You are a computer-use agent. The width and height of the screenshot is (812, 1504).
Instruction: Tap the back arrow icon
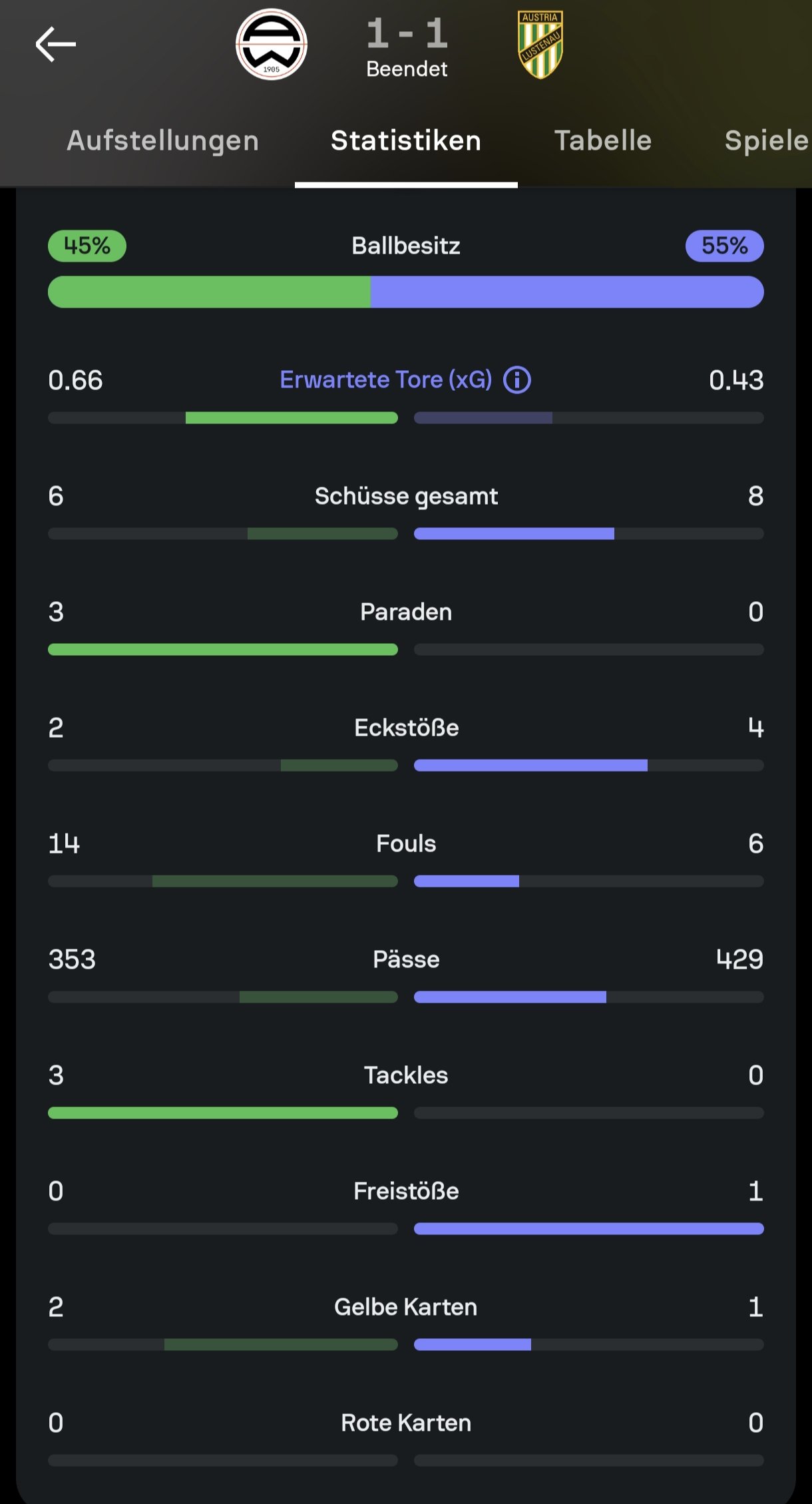tap(56, 45)
